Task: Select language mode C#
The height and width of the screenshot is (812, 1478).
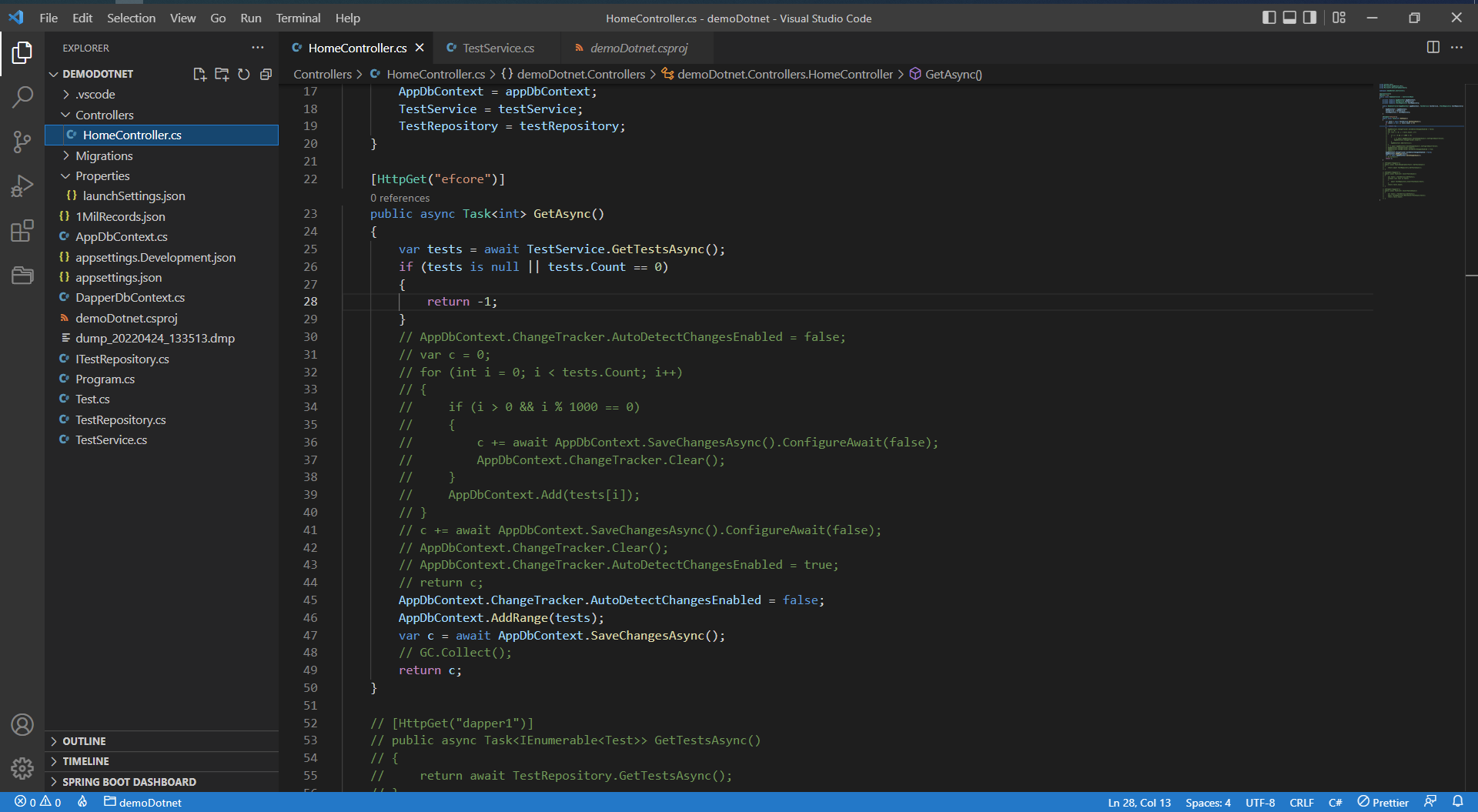Action: point(1336,802)
